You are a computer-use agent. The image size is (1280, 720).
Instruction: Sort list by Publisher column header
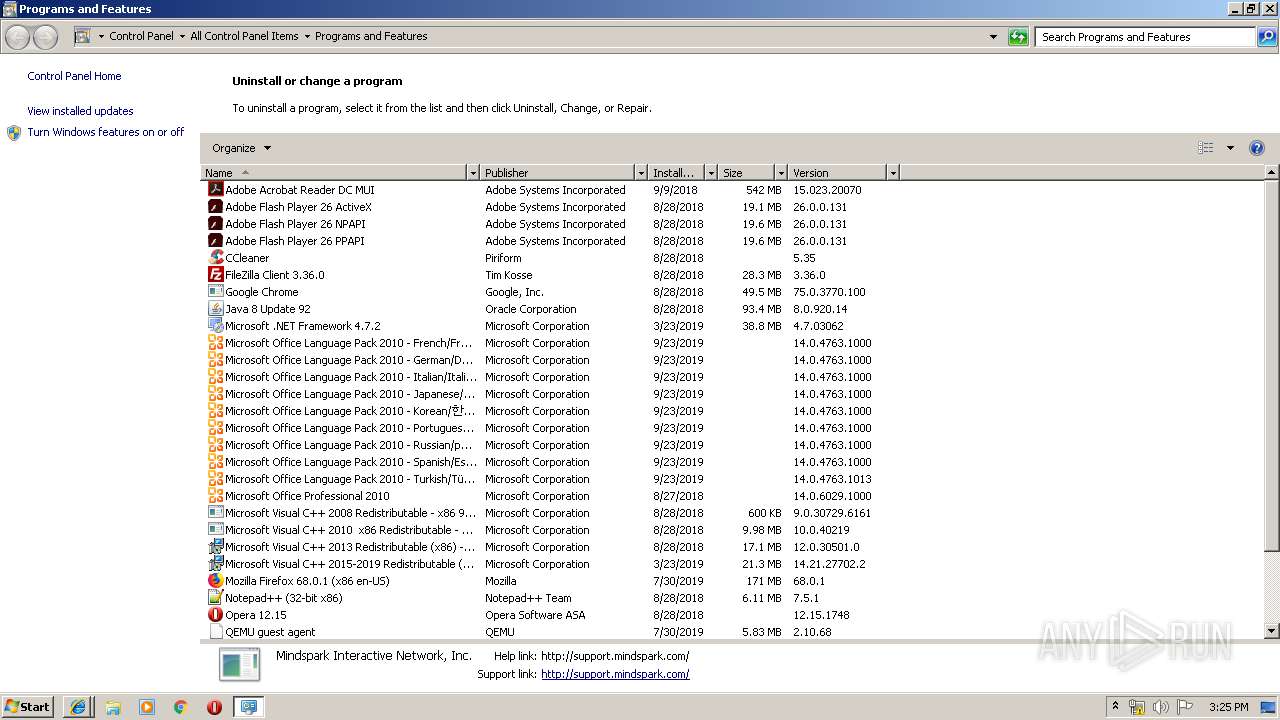click(x=558, y=173)
